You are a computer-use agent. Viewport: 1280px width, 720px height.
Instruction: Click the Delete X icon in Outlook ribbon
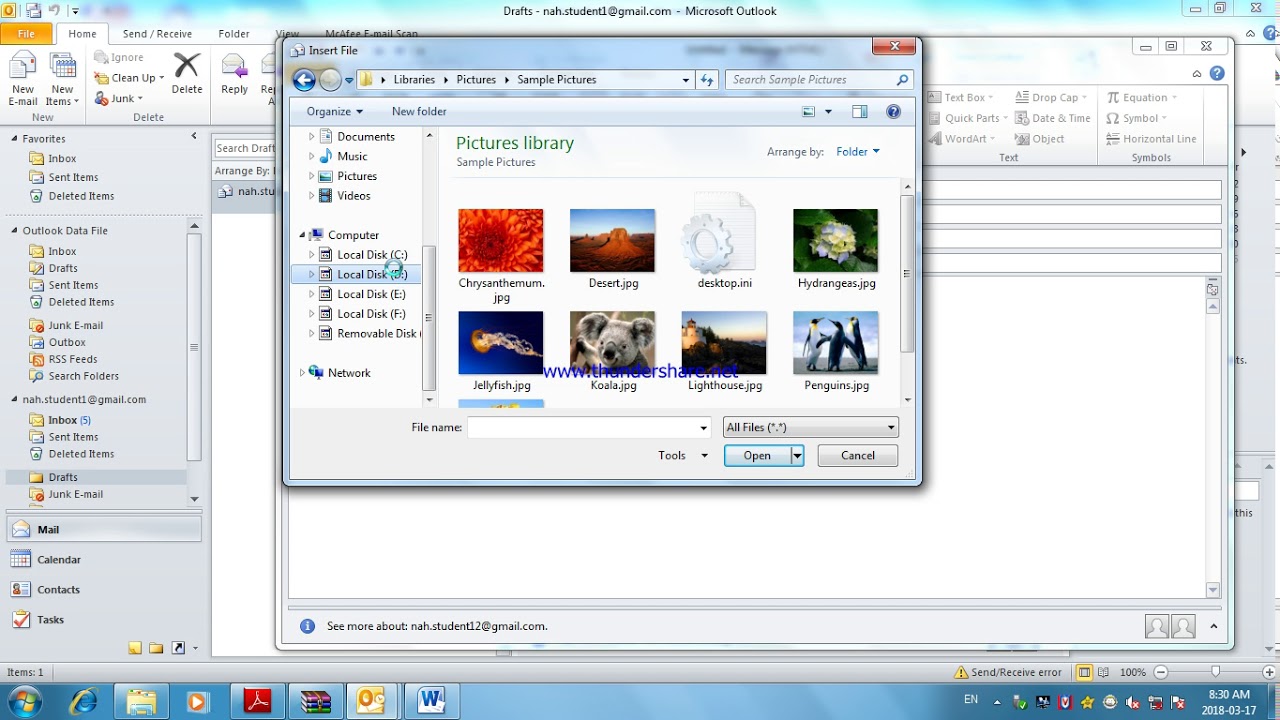coord(186,66)
